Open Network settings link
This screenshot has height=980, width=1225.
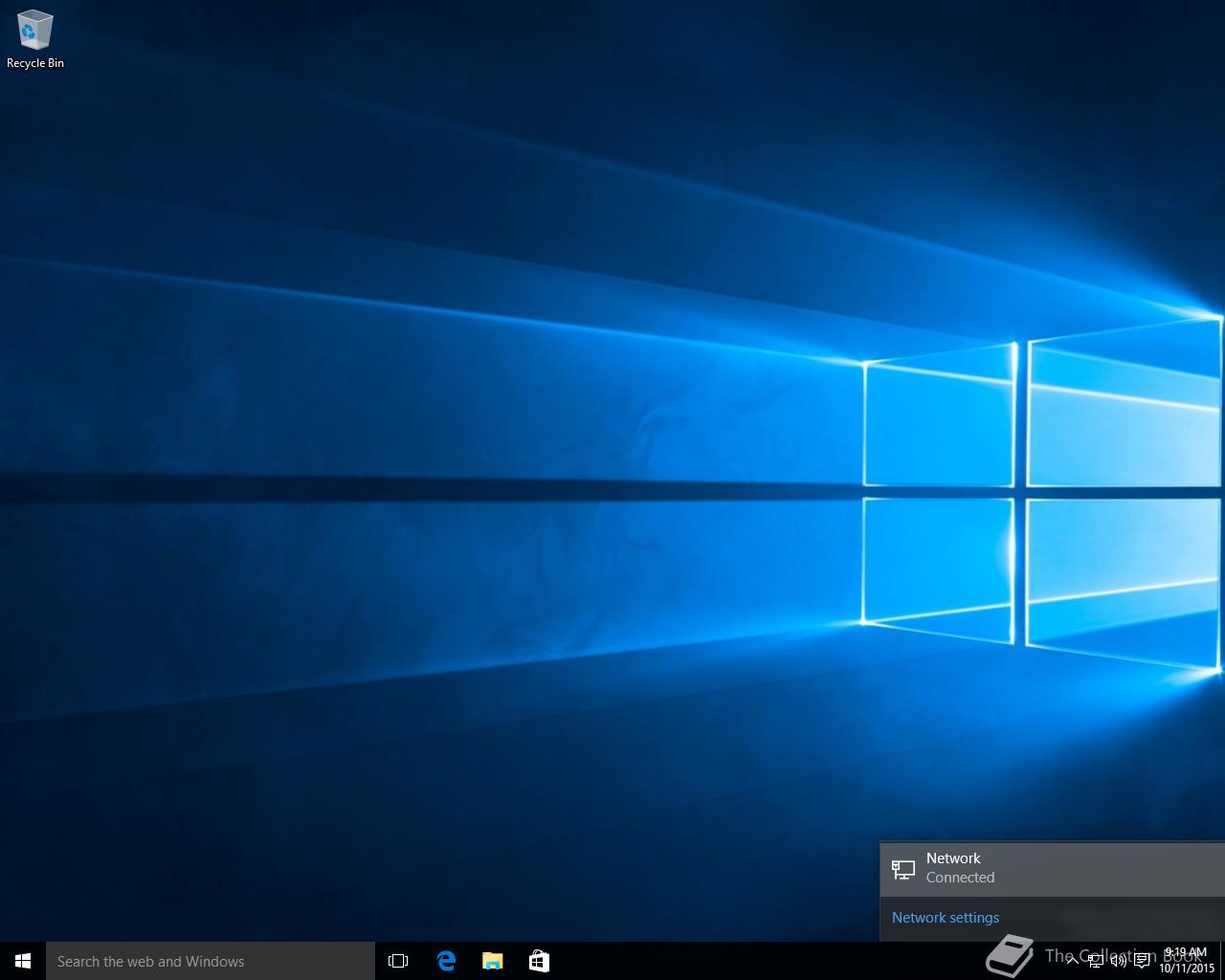[946, 918]
